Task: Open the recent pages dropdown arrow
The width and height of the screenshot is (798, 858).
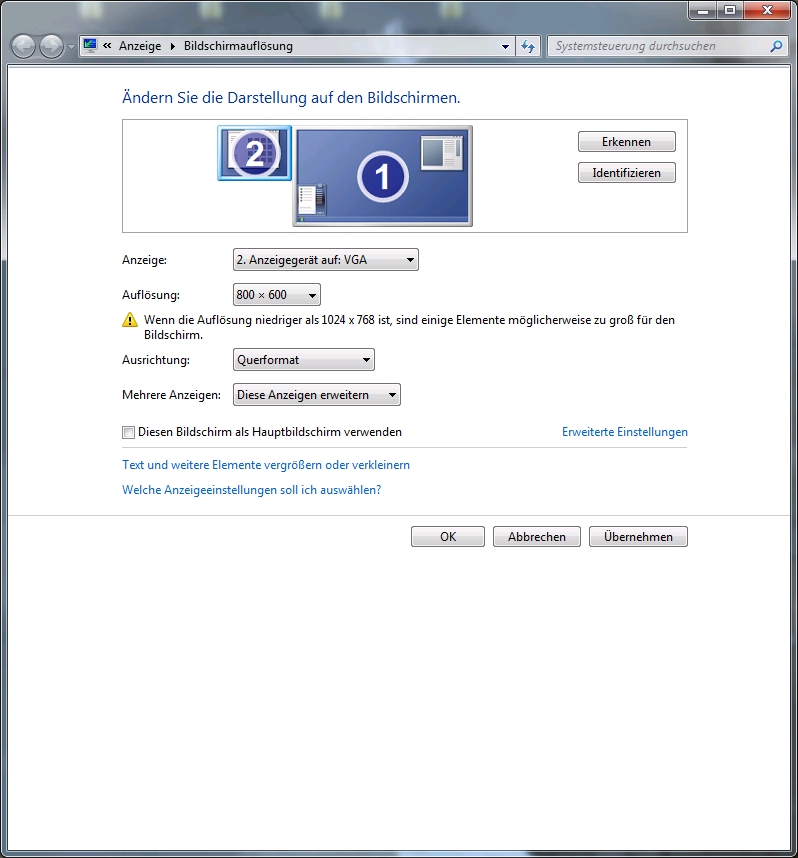Action: 71,47
